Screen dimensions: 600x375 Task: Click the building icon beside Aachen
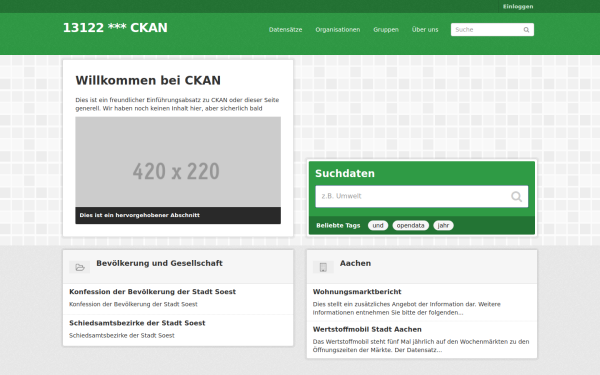323,267
